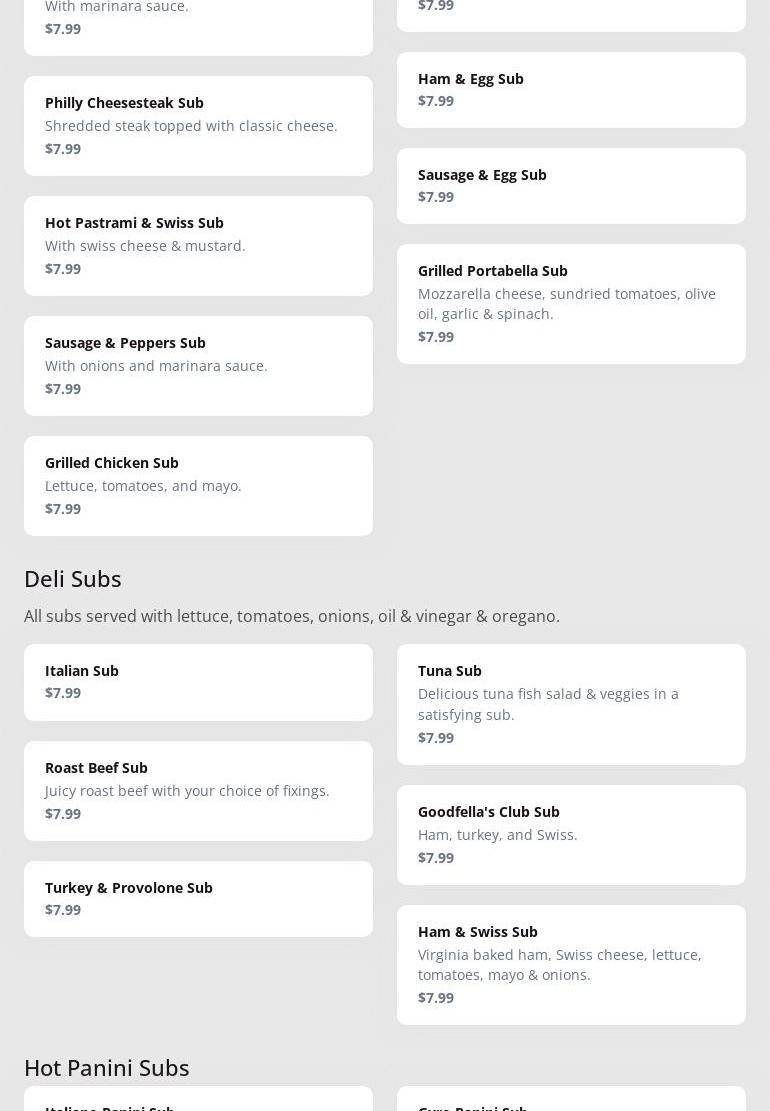
Task: Click the Deli Subs section heading
Action: (73, 579)
